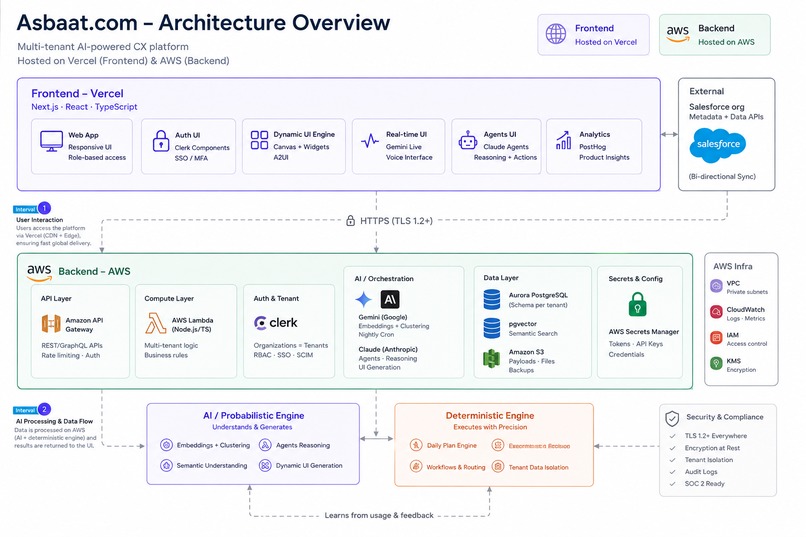
Task: Click the AWS logo in Backend header
Action: tap(40, 273)
